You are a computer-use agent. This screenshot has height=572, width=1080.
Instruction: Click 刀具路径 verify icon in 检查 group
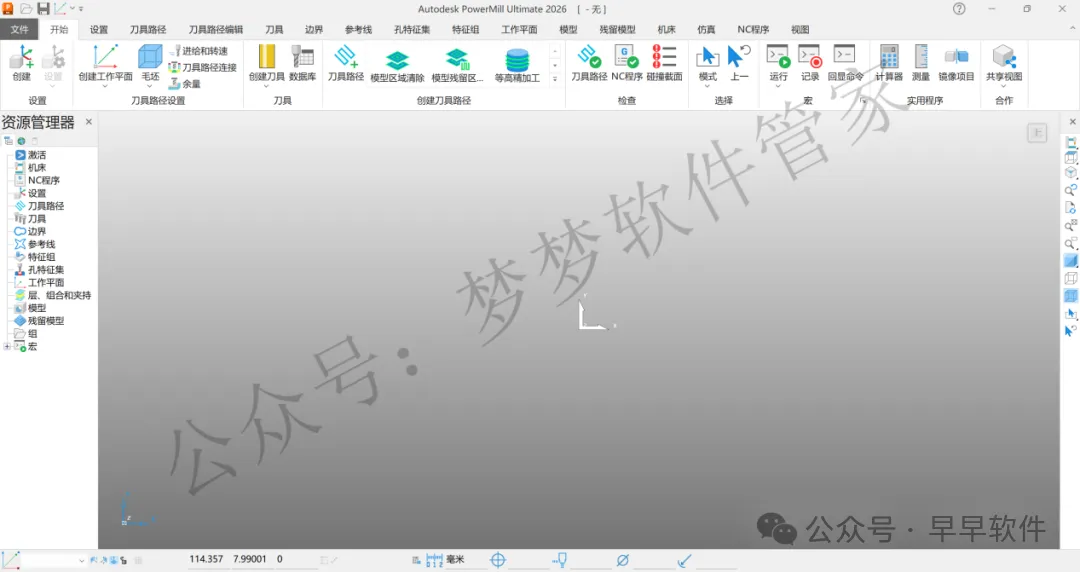tap(589, 63)
